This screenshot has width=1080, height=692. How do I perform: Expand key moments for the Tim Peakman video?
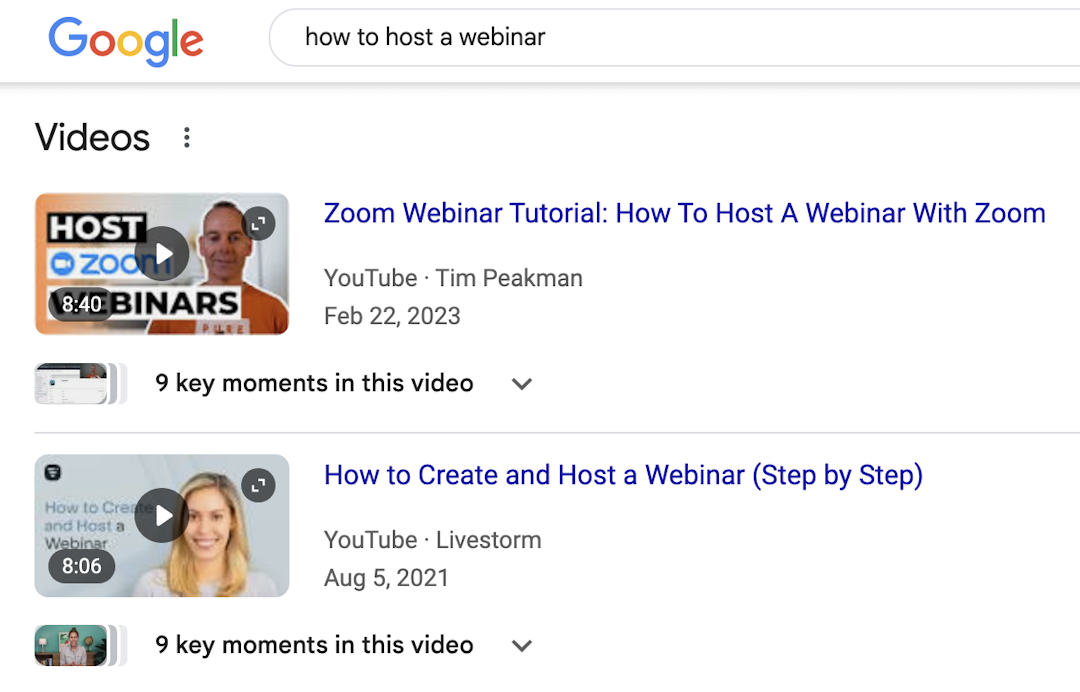coord(522,384)
